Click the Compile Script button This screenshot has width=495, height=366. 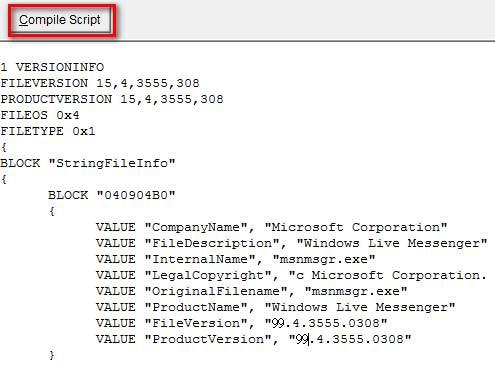[60, 20]
